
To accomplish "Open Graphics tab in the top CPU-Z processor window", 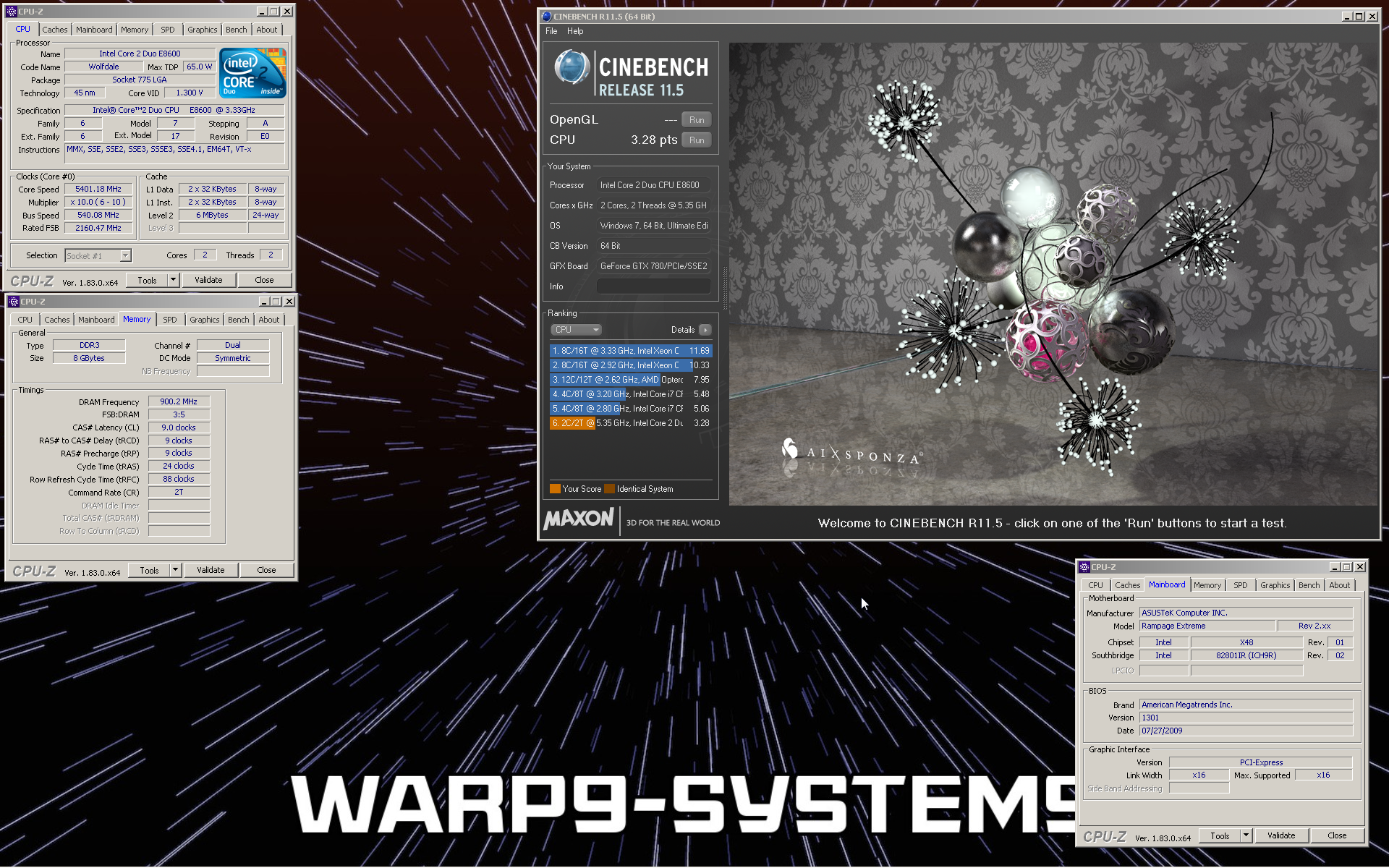I will (202, 30).
